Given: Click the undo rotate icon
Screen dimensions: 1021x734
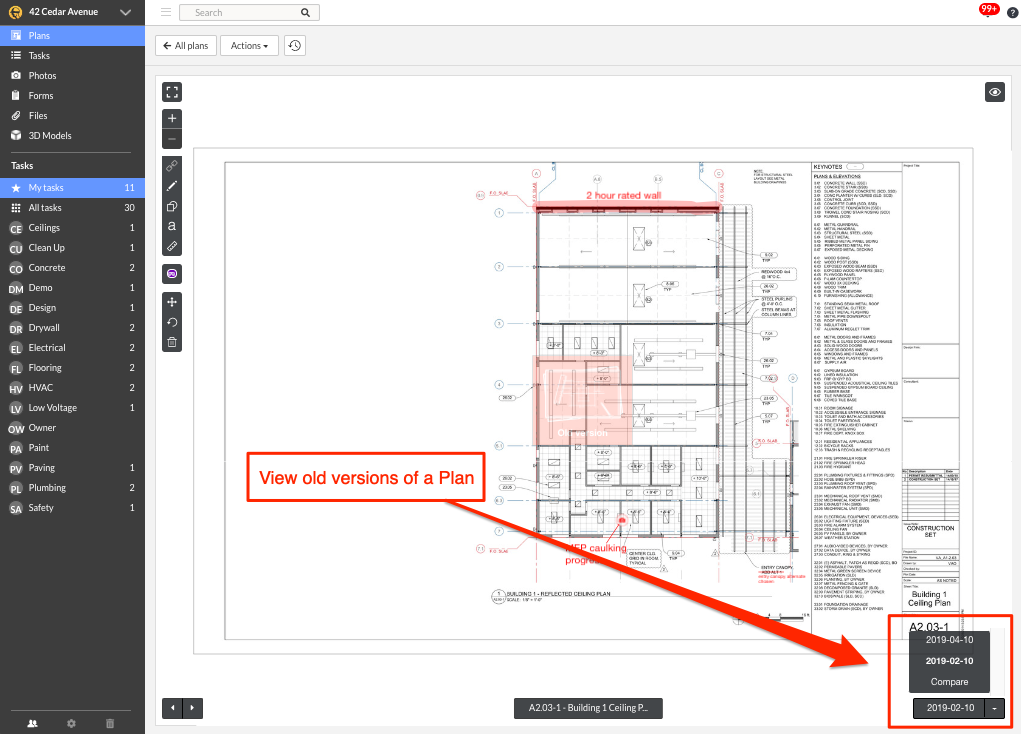Looking at the screenshot, I should (171, 321).
